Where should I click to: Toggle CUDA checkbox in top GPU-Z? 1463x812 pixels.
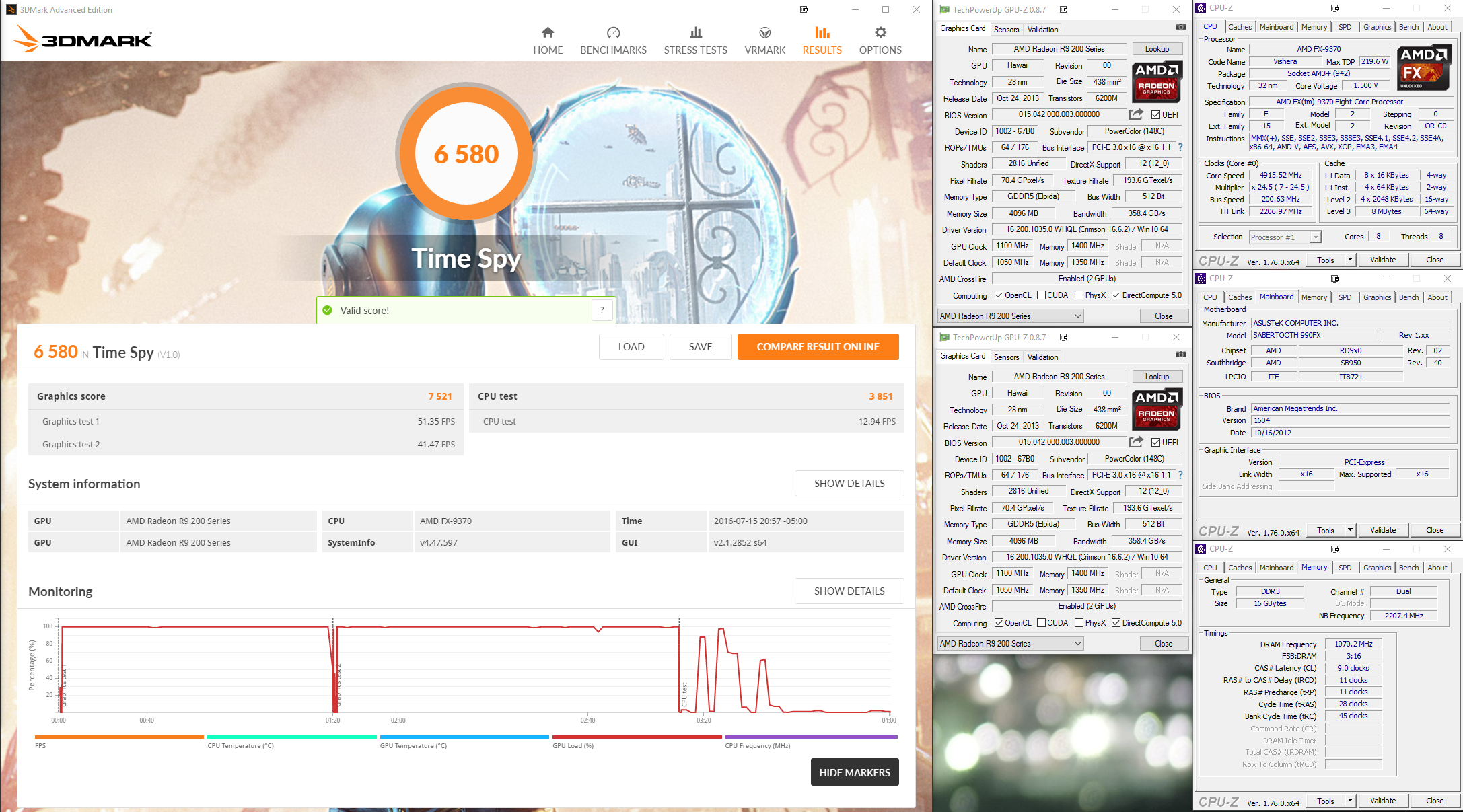click(1041, 295)
